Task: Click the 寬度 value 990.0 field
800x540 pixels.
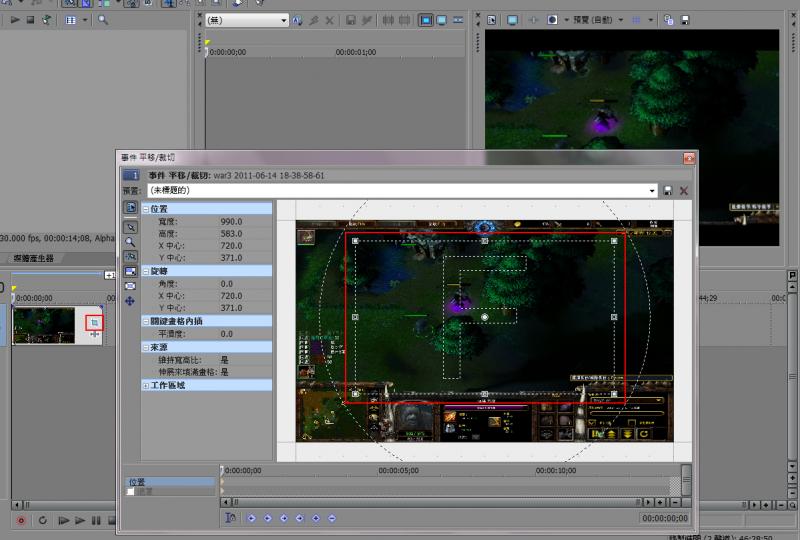Action: click(232, 221)
